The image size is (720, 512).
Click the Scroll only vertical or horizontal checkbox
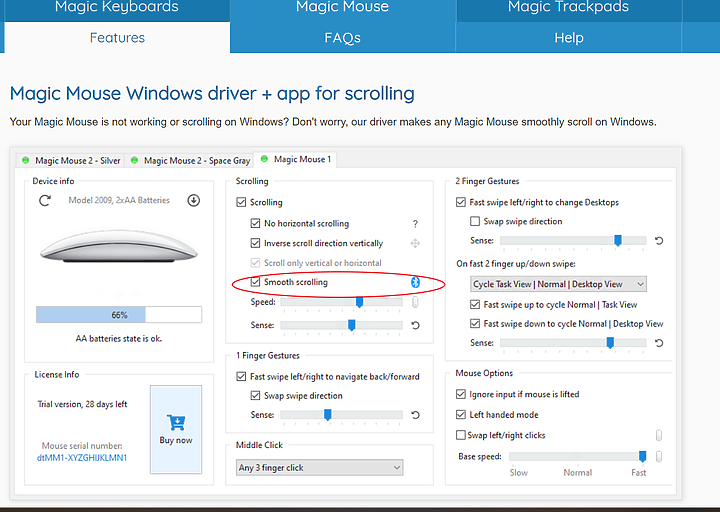tap(255, 263)
